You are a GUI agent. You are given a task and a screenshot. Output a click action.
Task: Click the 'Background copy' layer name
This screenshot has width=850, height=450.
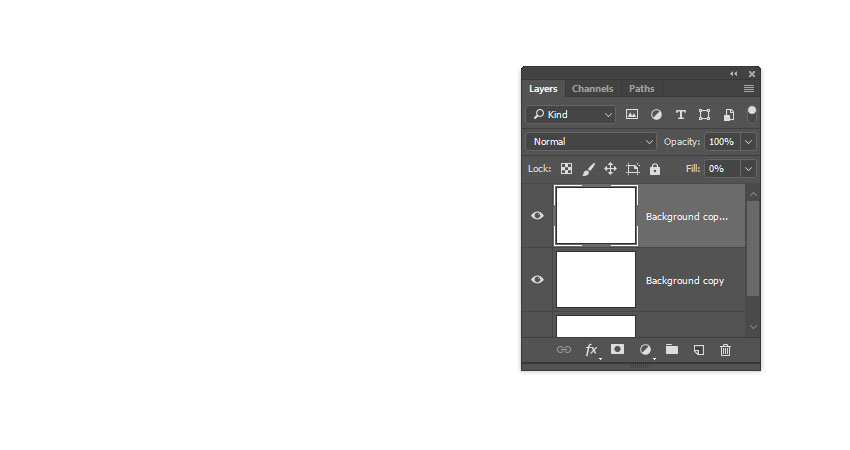tap(685, 280)
